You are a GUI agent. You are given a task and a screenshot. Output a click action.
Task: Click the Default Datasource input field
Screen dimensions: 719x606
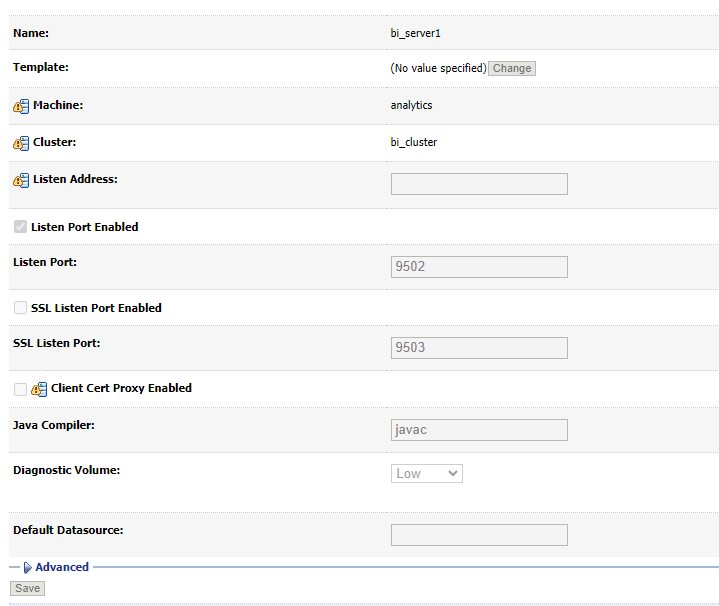479,535
